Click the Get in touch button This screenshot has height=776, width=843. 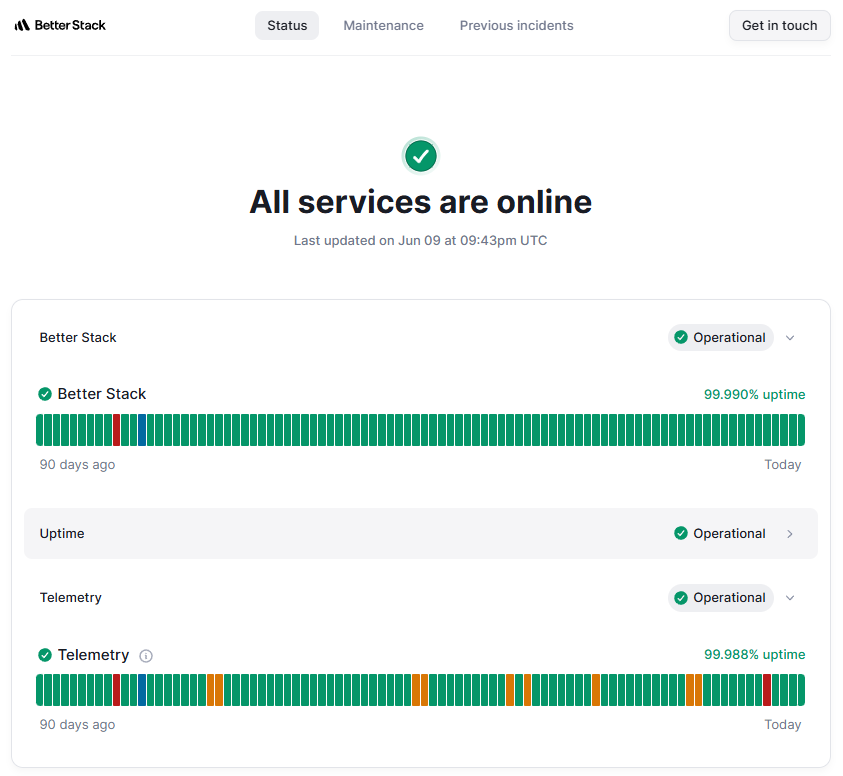pos(779,25)
